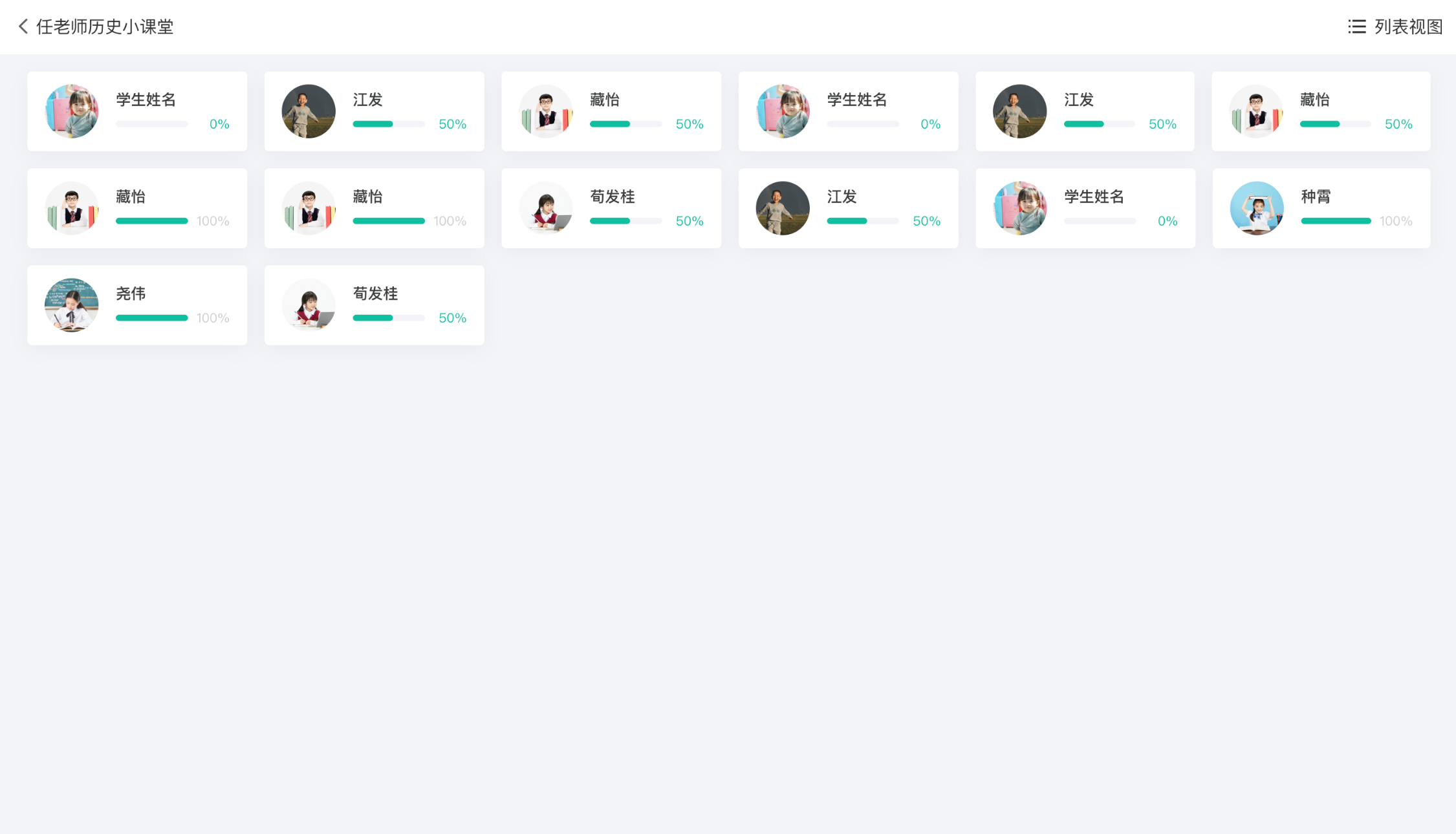Click 苟发桂 avatar in bottom row
Image resolution: width=1456 pixels, height=834 pixels.
click(x=309, y=305)
